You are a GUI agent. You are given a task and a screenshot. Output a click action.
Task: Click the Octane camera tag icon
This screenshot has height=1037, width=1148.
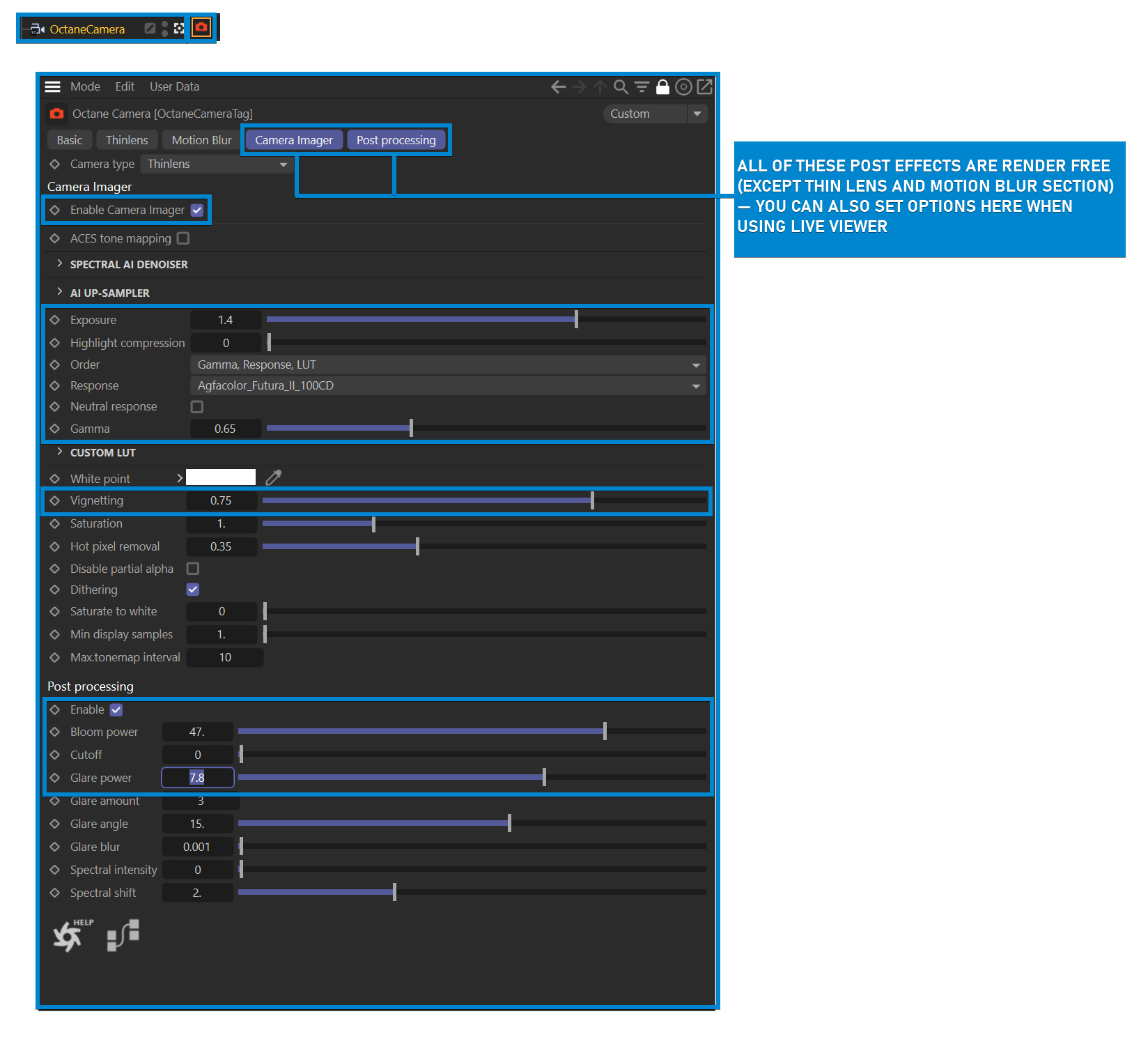(201, 28)
